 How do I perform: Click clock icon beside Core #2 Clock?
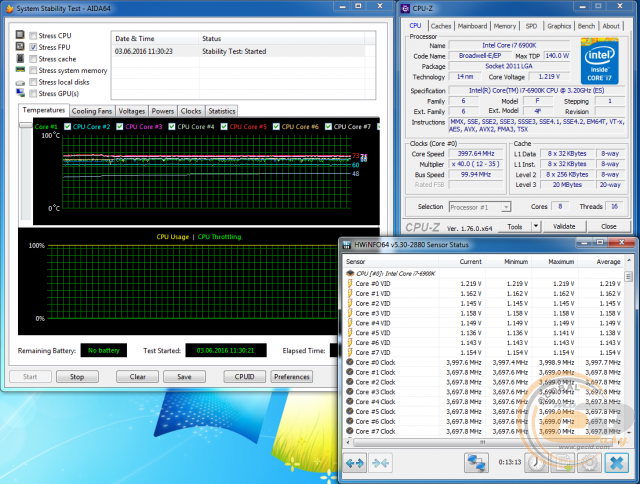(350, 382)
